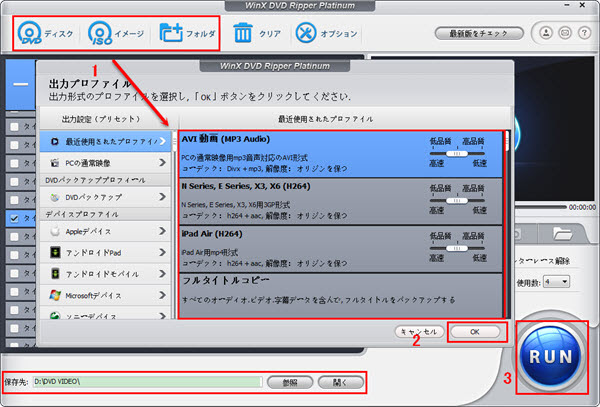Click the 保存先 destination path field
Screen dimensions: 600x407
click(148, 382)
